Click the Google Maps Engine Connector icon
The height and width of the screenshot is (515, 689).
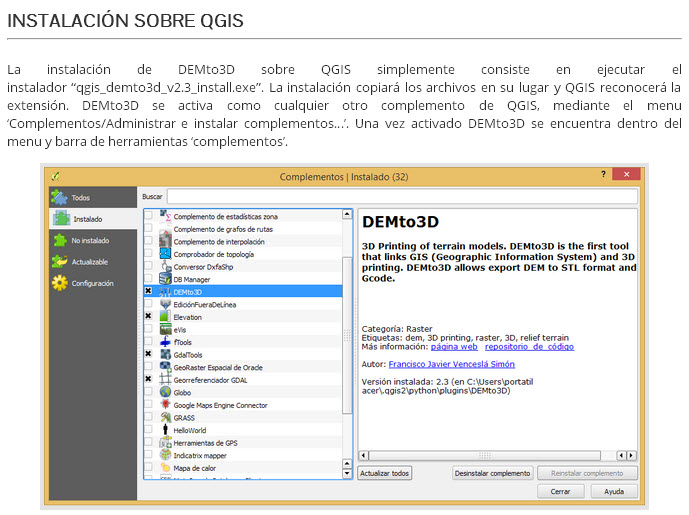(x=165, y=405)
